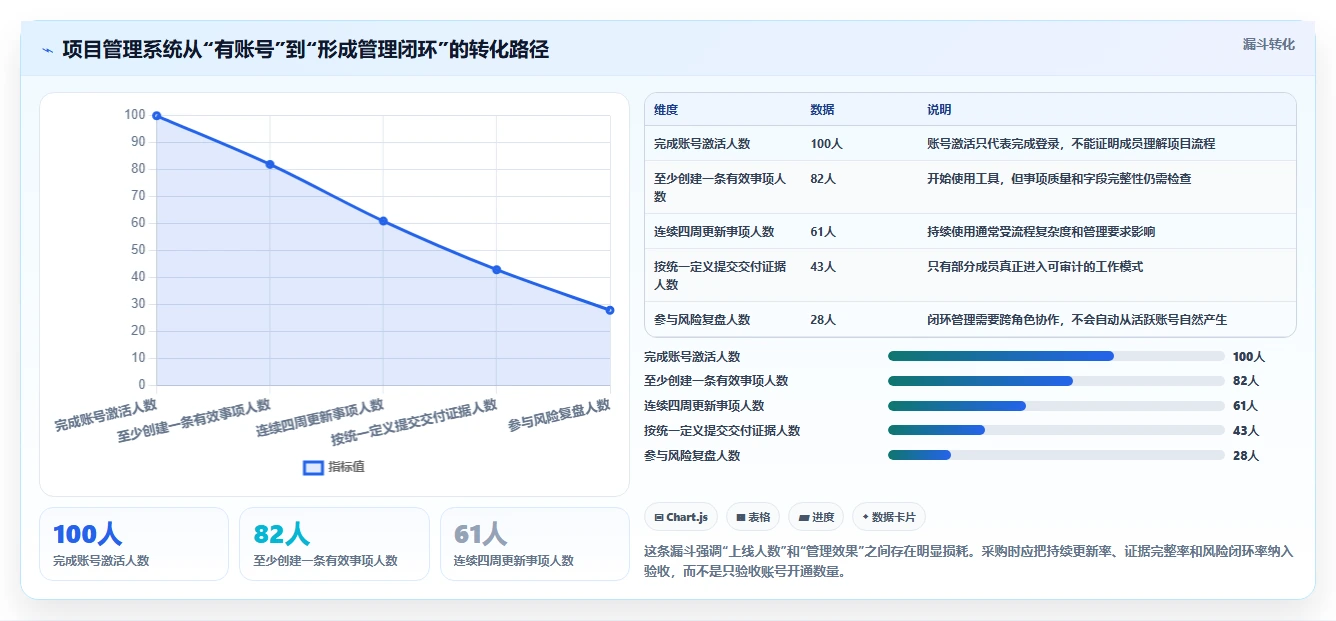Click x-axis label 参与风险复盘人数
This screenshot has height=621, width=1336.
click(559, 415)
